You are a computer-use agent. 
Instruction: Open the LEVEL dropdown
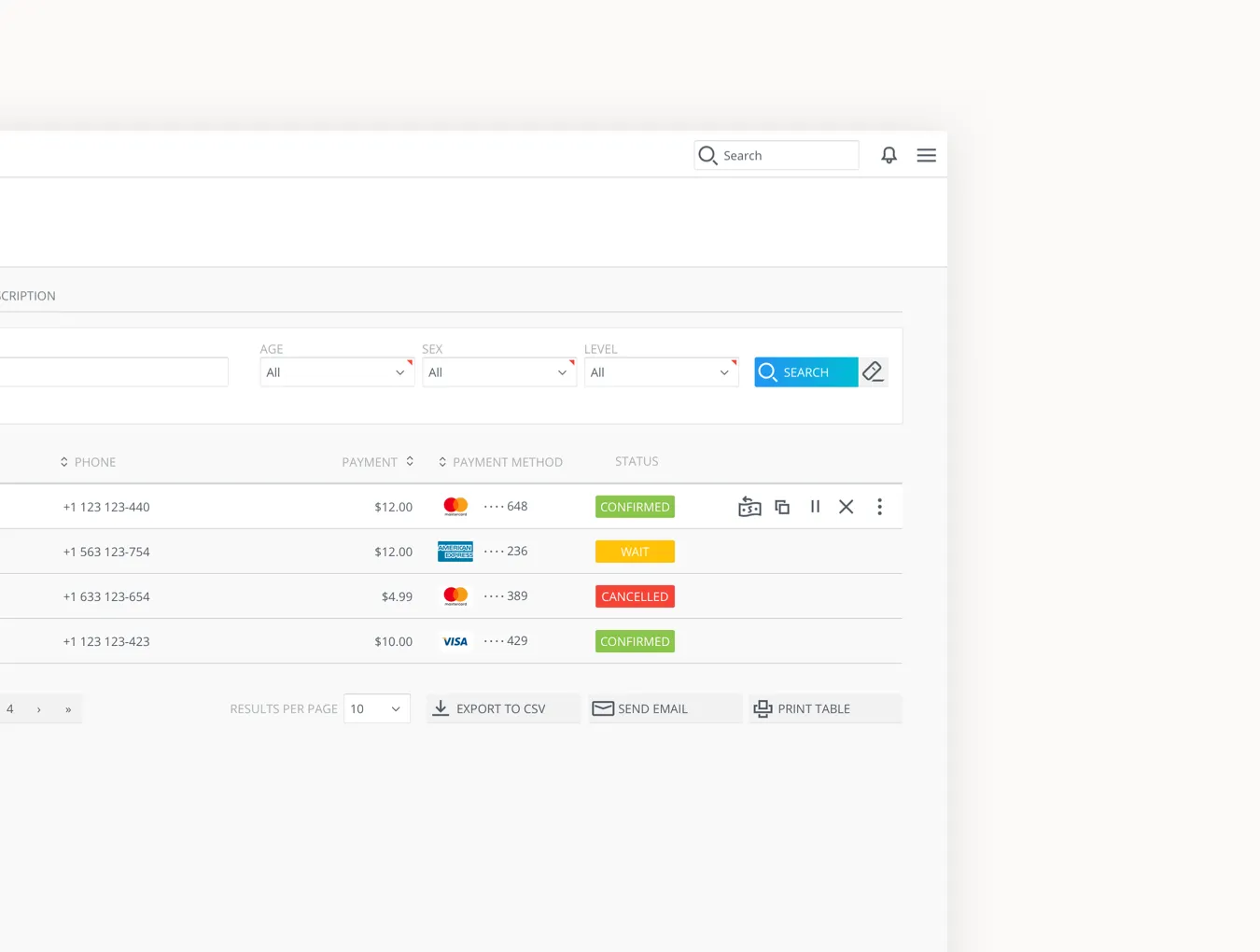pos(662,371)
